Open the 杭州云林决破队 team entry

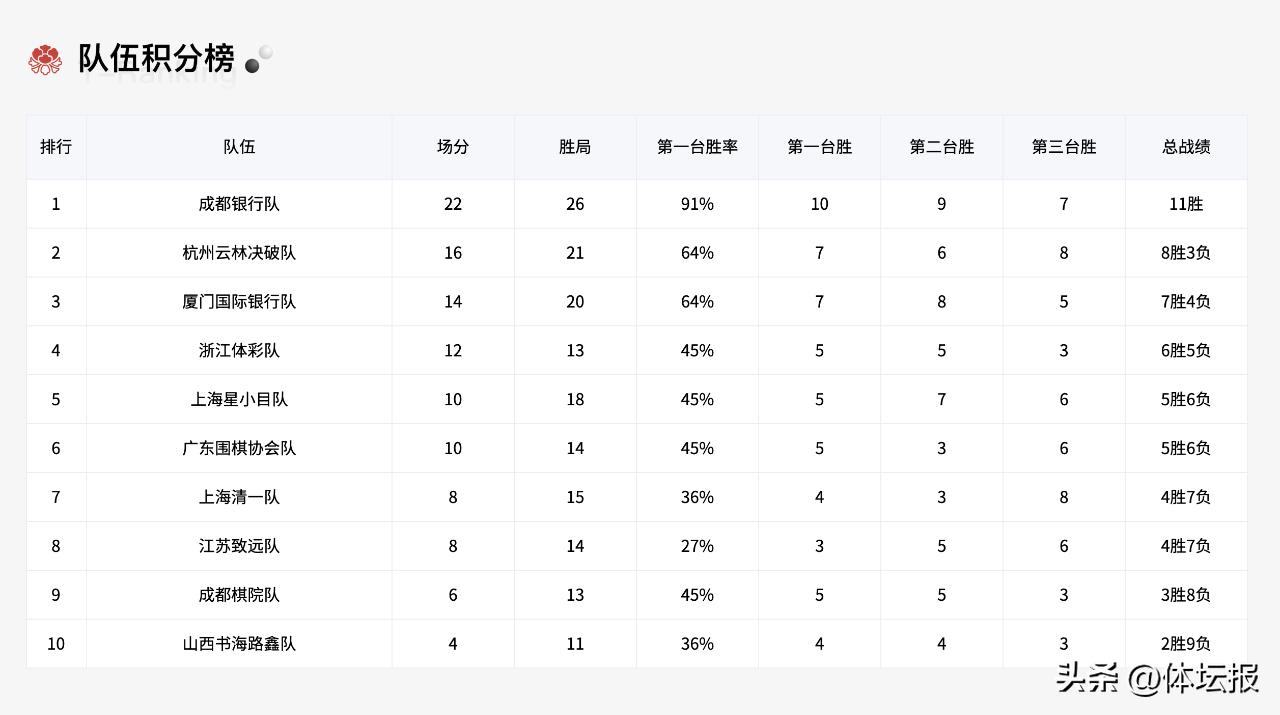click(239, 253)
